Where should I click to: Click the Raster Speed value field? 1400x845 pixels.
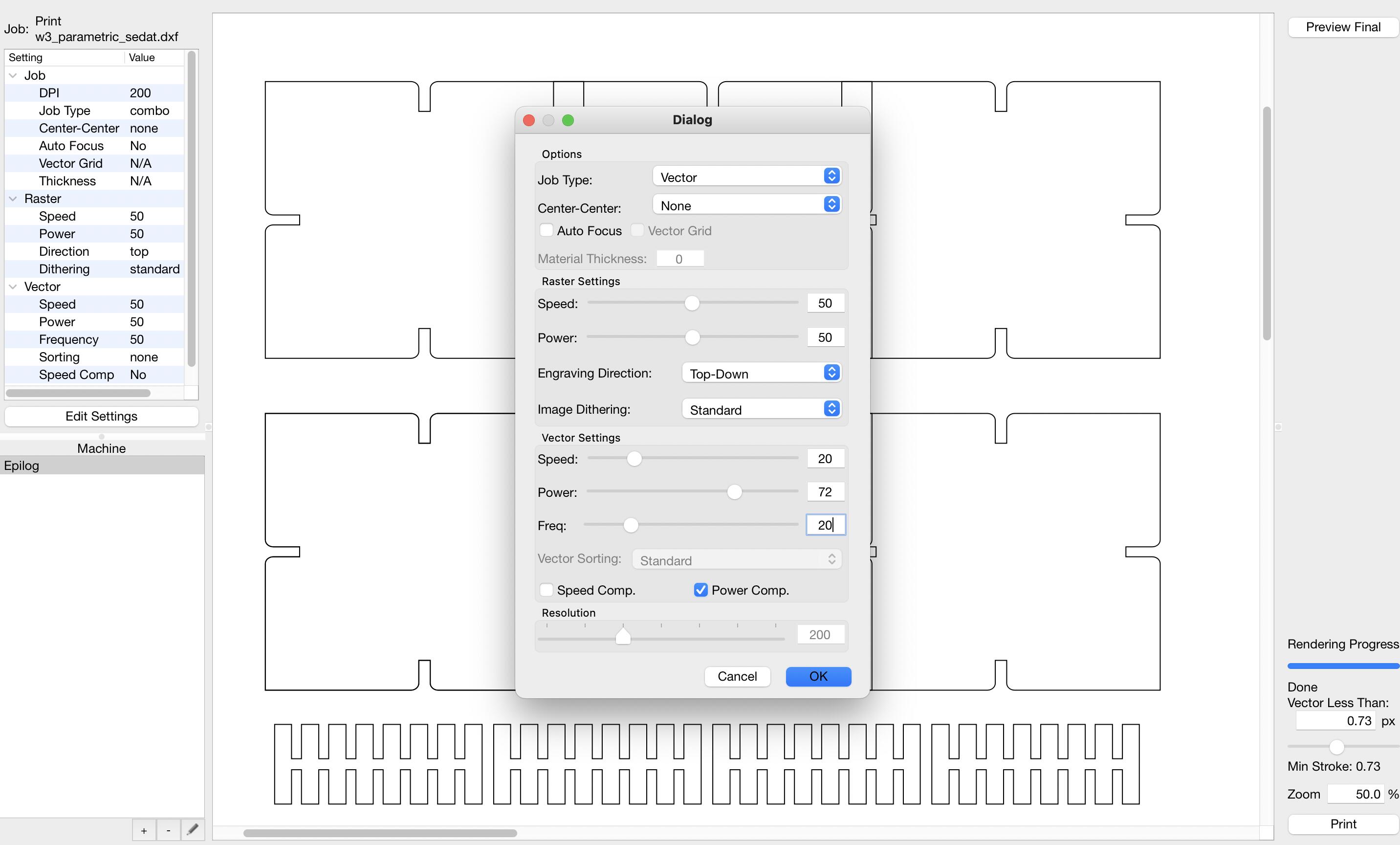(x=826, y=303)
